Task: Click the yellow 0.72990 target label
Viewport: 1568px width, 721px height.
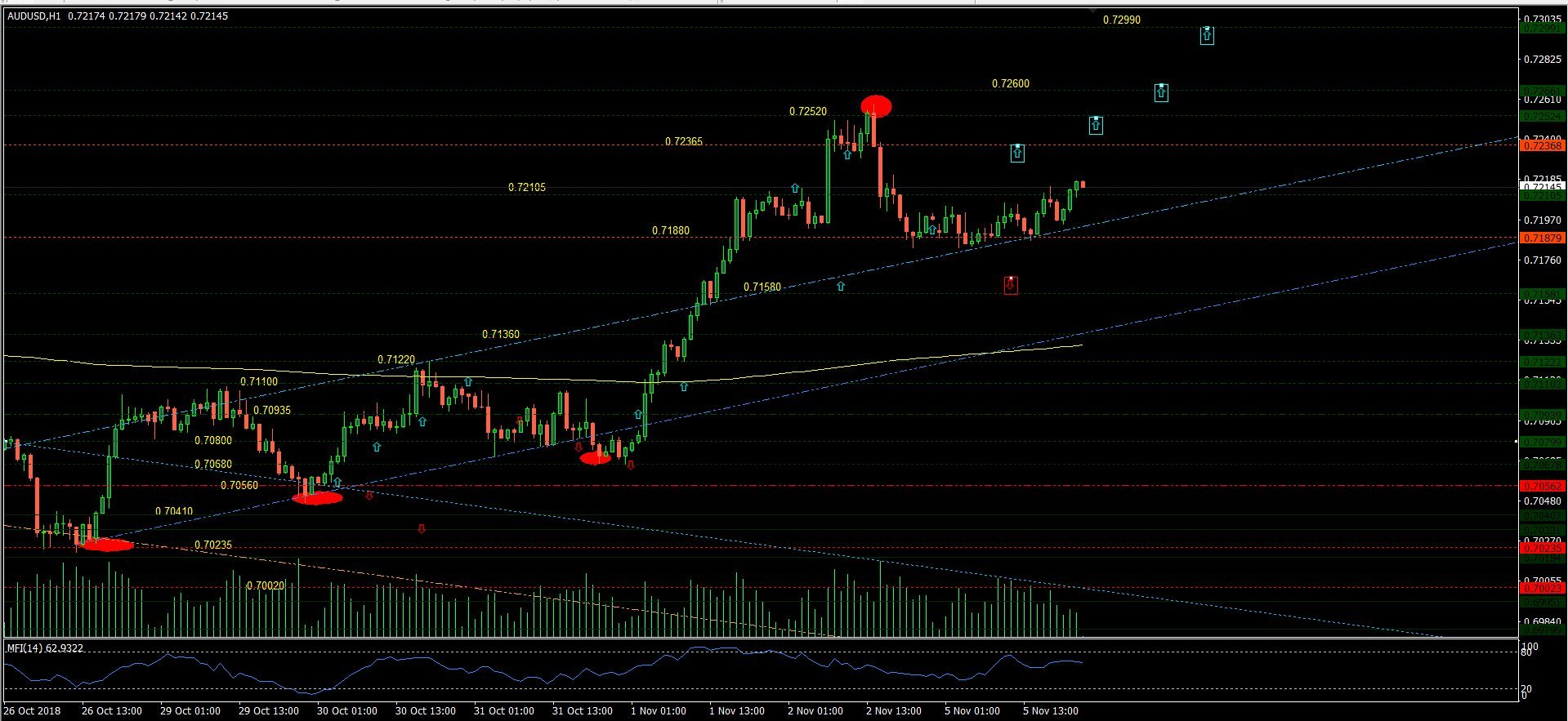Action: pyautogui.click(x=1121, y=20)
